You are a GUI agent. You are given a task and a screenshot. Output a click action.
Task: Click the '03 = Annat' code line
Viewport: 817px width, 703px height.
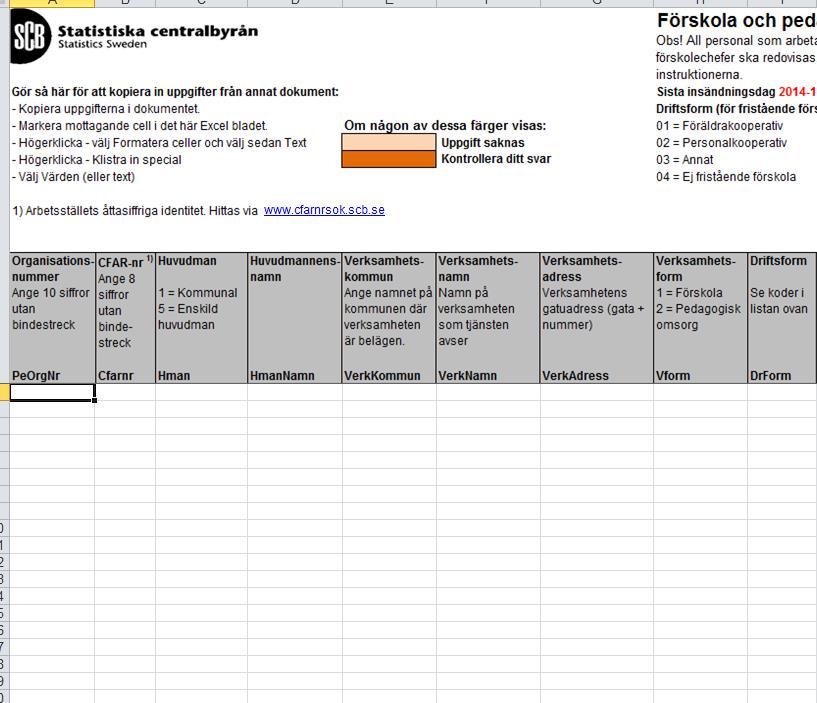pos(685,159)
